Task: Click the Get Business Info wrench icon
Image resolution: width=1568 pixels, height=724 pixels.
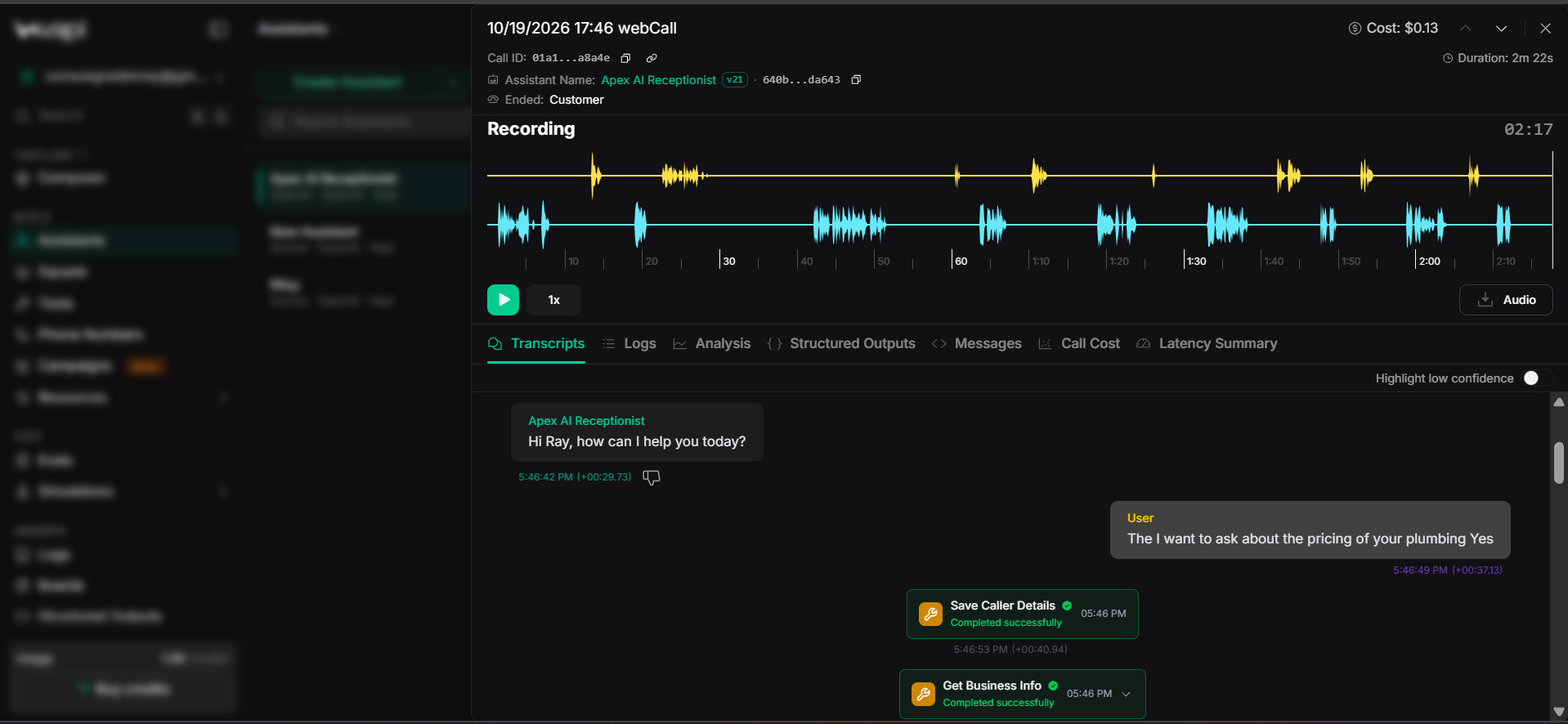Action: click(x=923, y=694)
